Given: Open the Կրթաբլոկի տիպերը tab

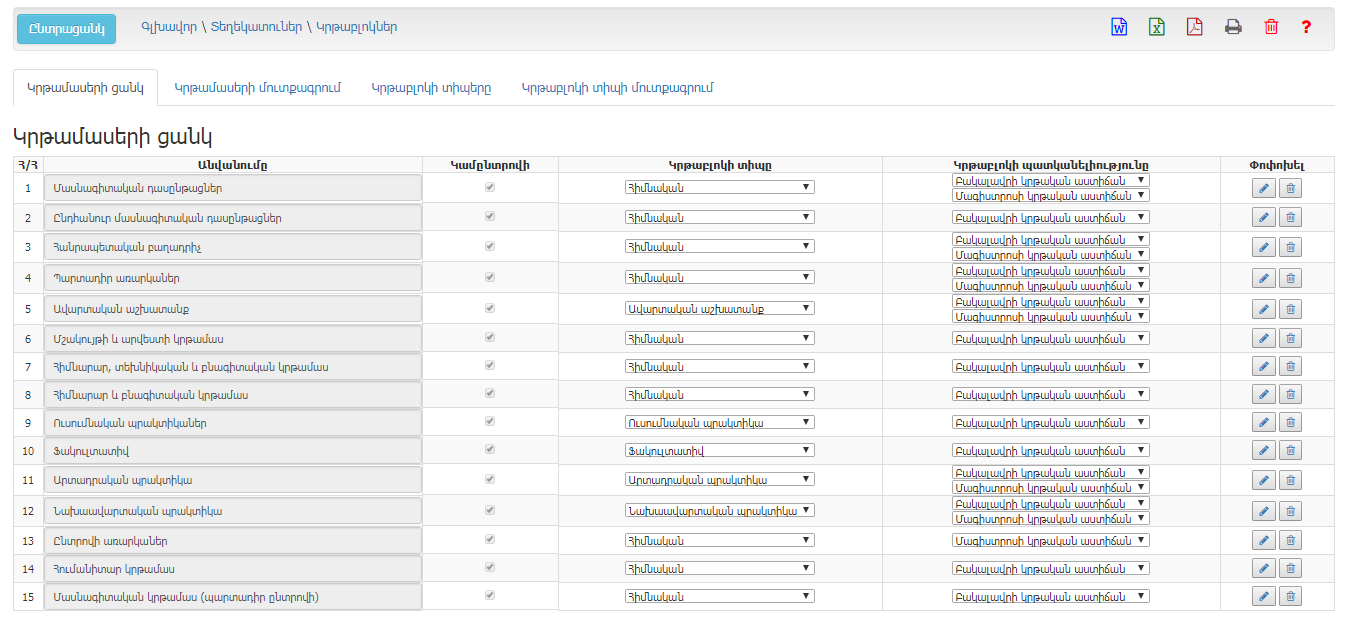Looking at the screenshot, I should click(x=431, y=88).
